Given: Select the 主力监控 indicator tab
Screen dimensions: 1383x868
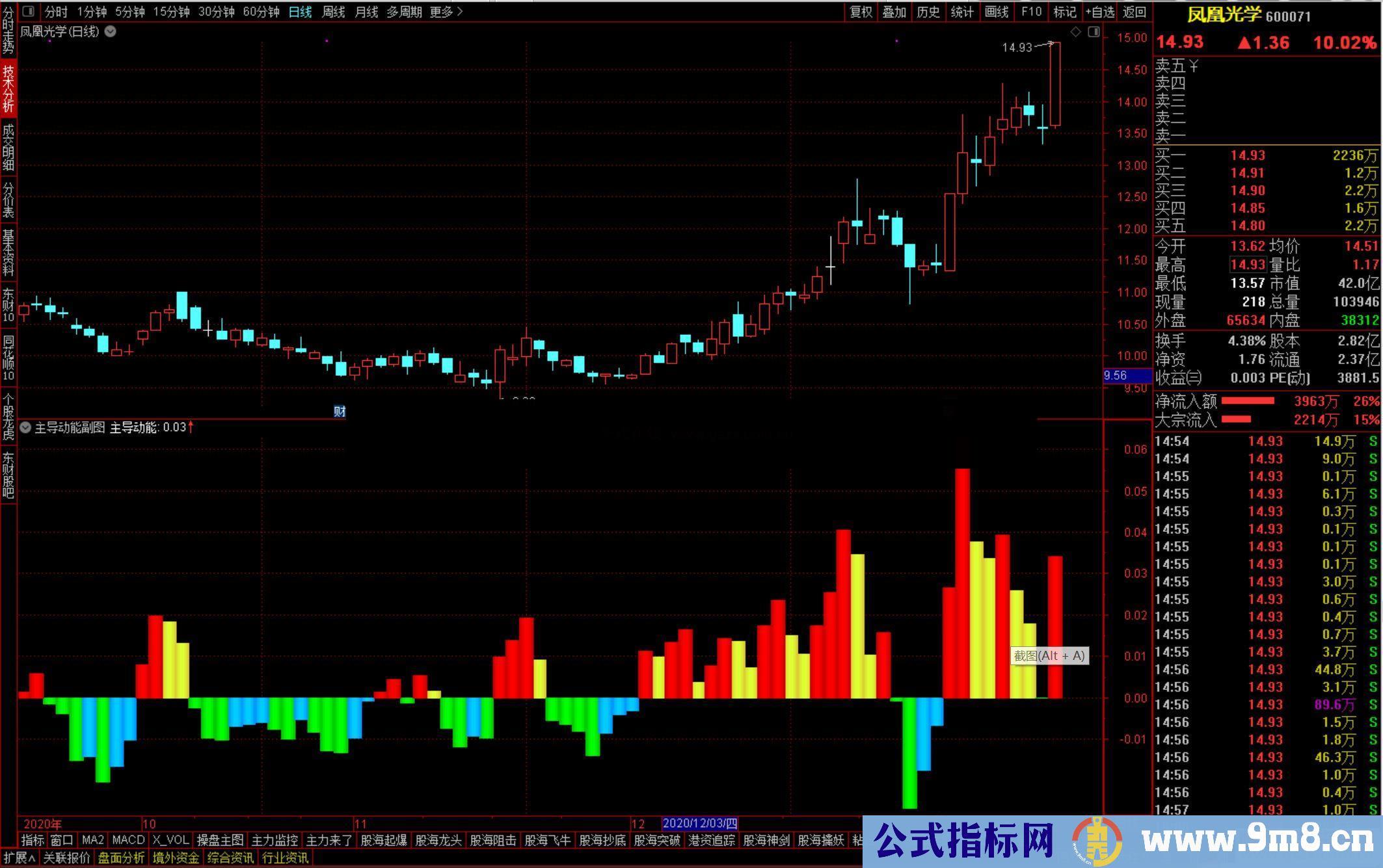Looking at the screenshot, I should pyautogui.click(x=275, y=840).
